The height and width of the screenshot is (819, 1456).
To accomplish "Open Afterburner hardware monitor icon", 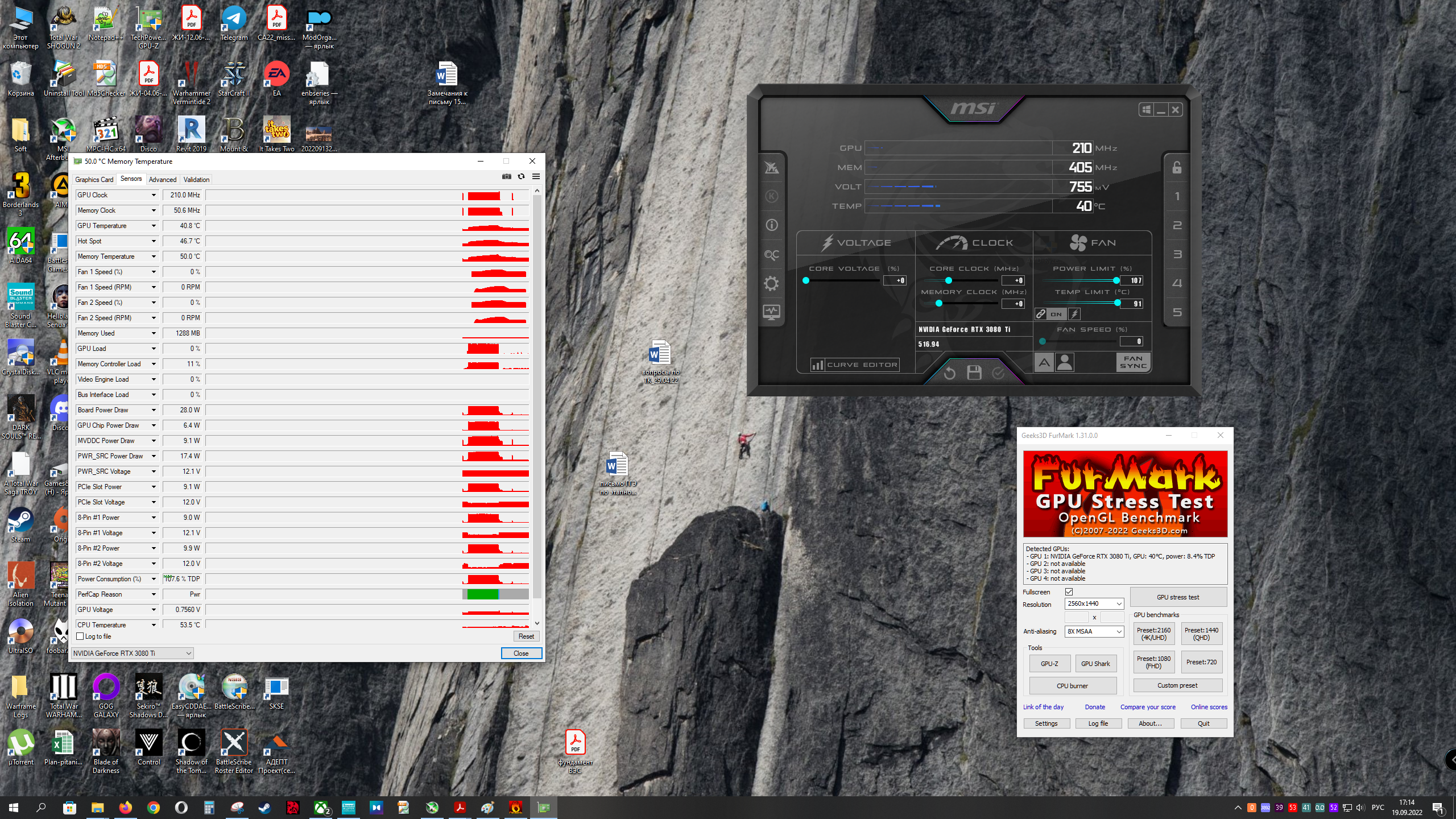I will 771,312.
